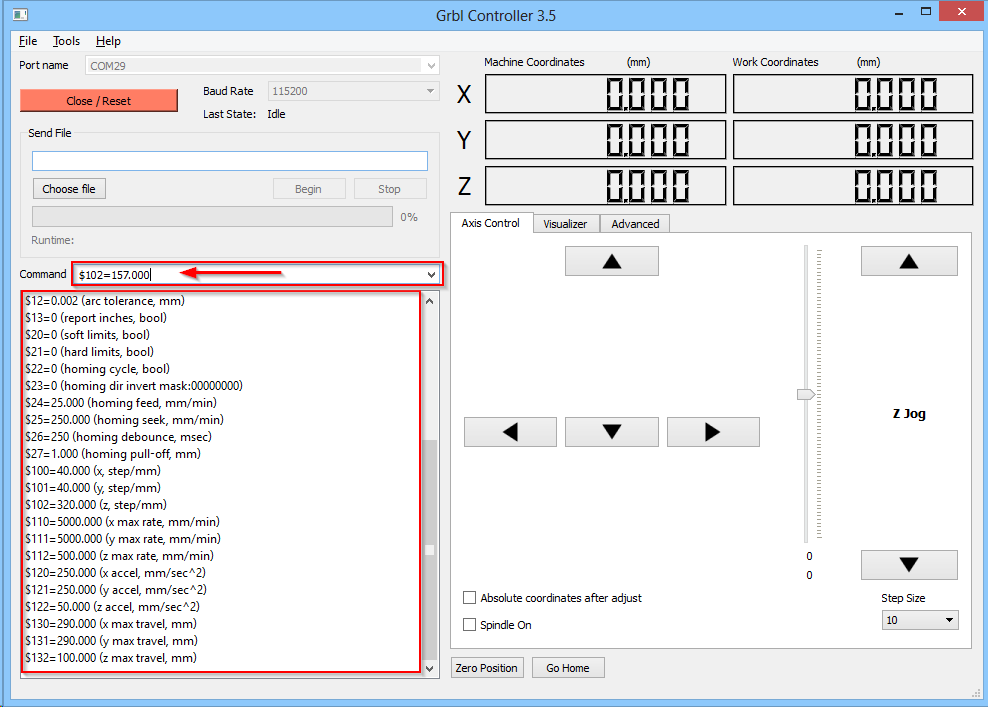Select the line $111=5000.000 (y max rate)

click(123, 539)
